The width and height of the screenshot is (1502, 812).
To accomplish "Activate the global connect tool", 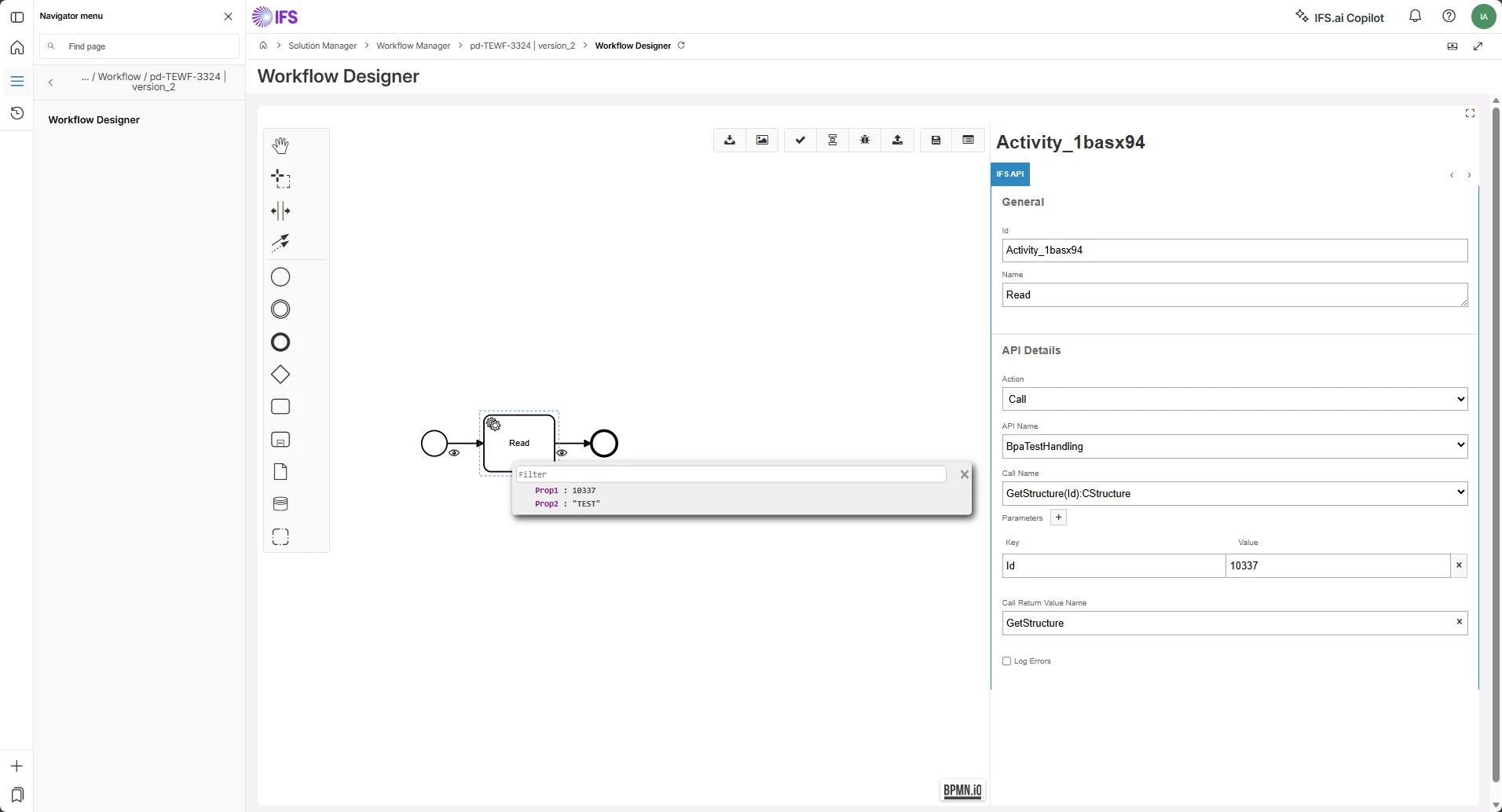I will [280, 243].
